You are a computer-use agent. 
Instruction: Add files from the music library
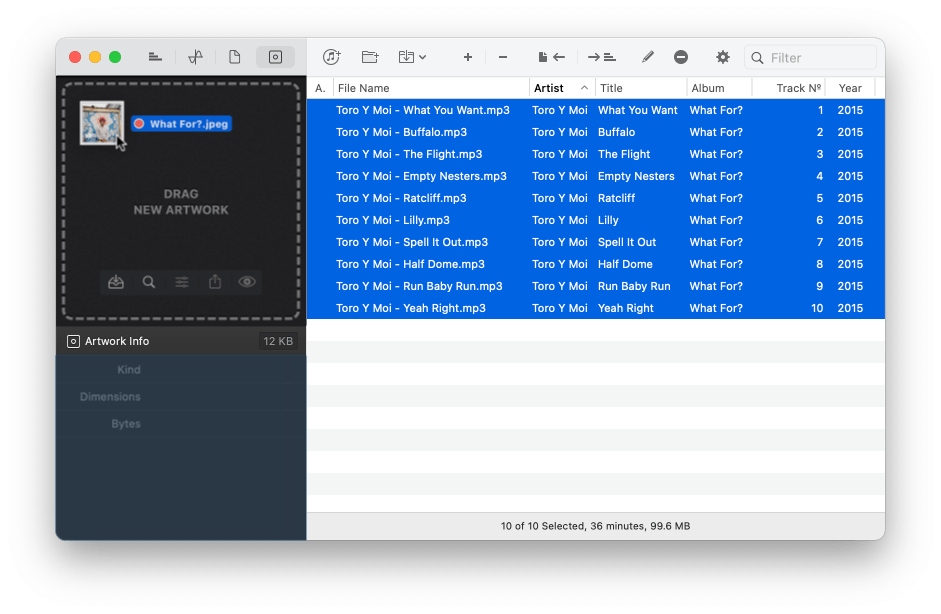click(331, 57)
